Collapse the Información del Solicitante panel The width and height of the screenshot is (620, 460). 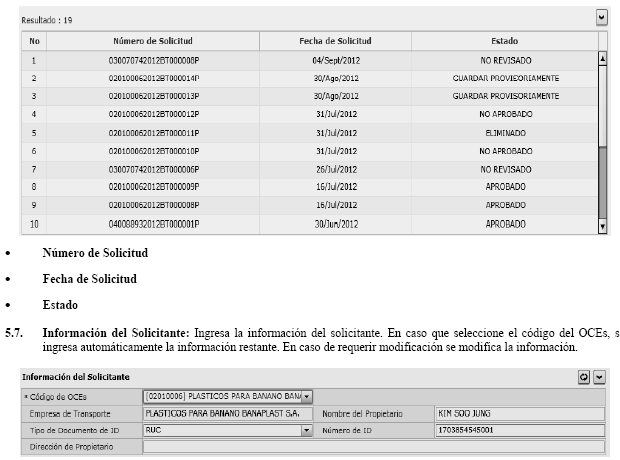coord(599,377)
